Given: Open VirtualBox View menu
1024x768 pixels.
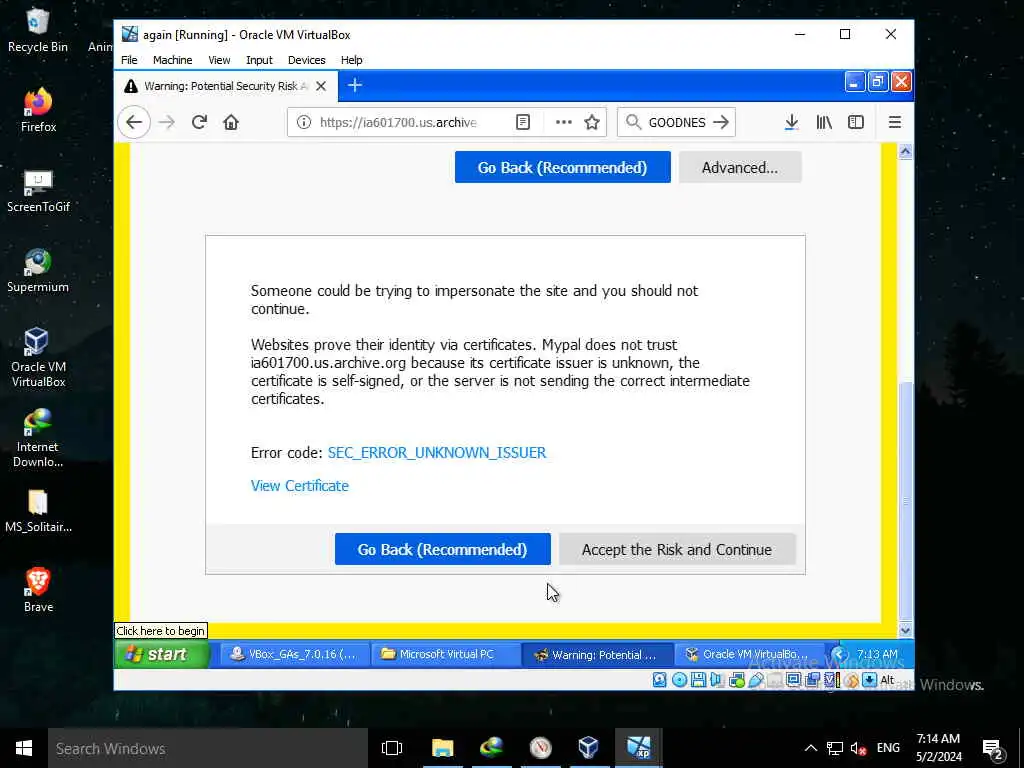Looking at the screenshot, I should pos(219,60).
